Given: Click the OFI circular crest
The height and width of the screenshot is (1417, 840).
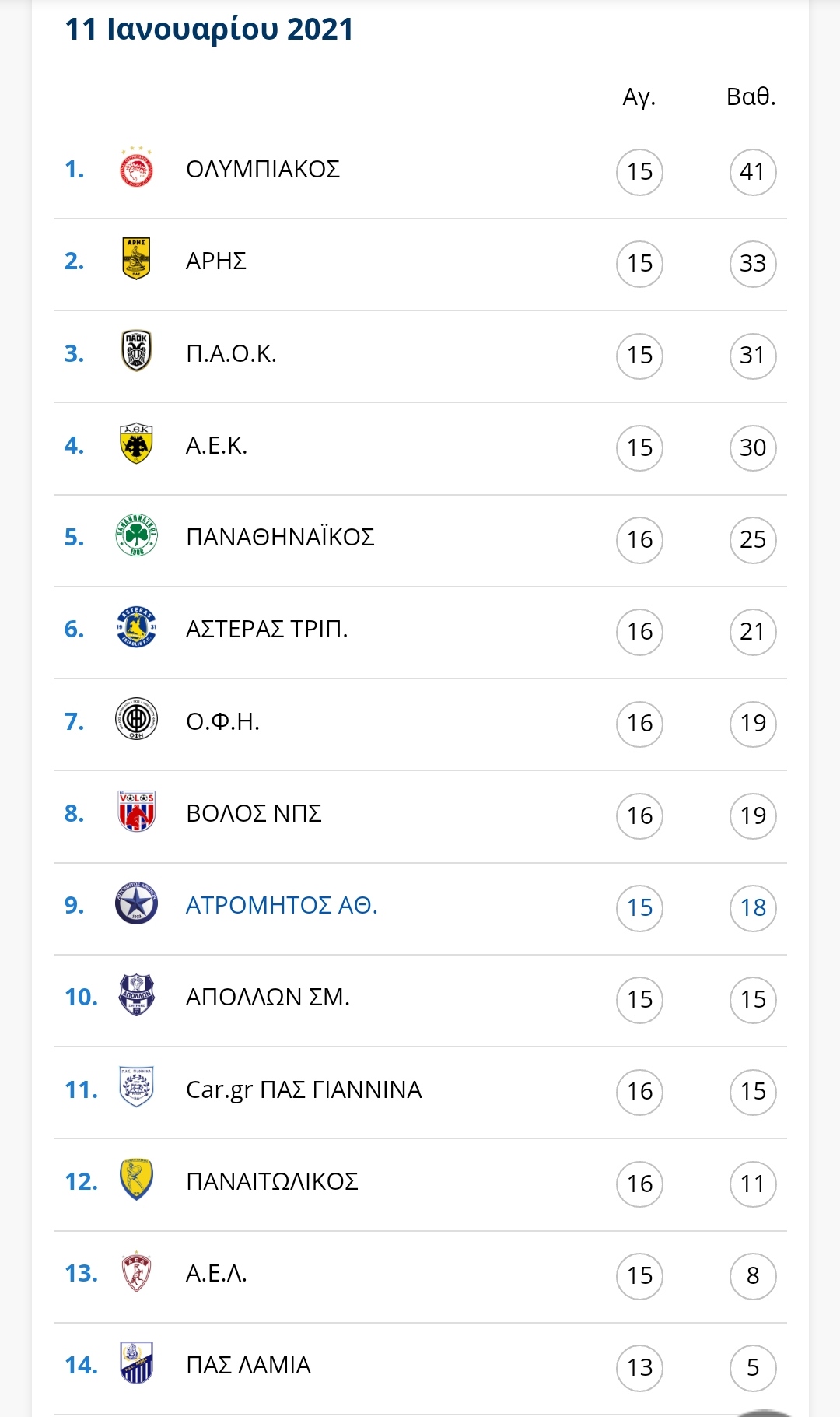Looking at the screenshot, I should click(x=136, y=719).
